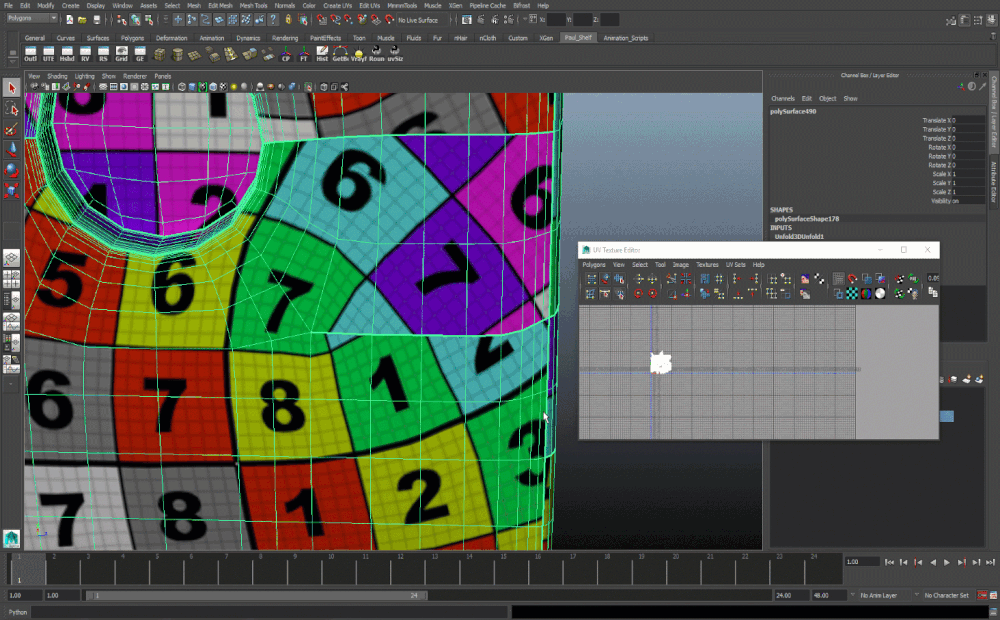Select the Paint Selection tool
This screenshot has height=620, width=1000.
(10, 127)
